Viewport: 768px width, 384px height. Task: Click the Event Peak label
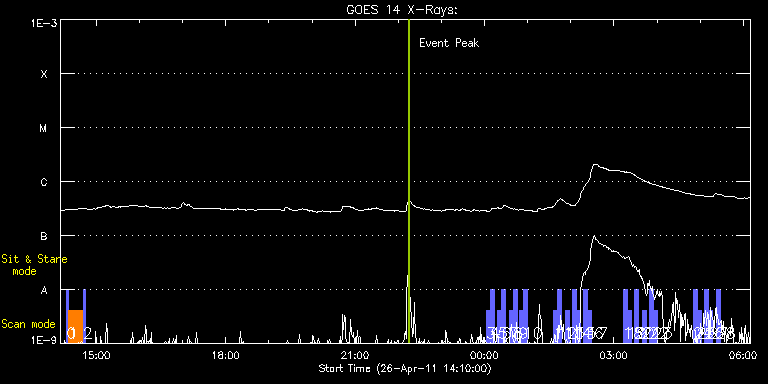pyautogui.click(x=449, y=43)
